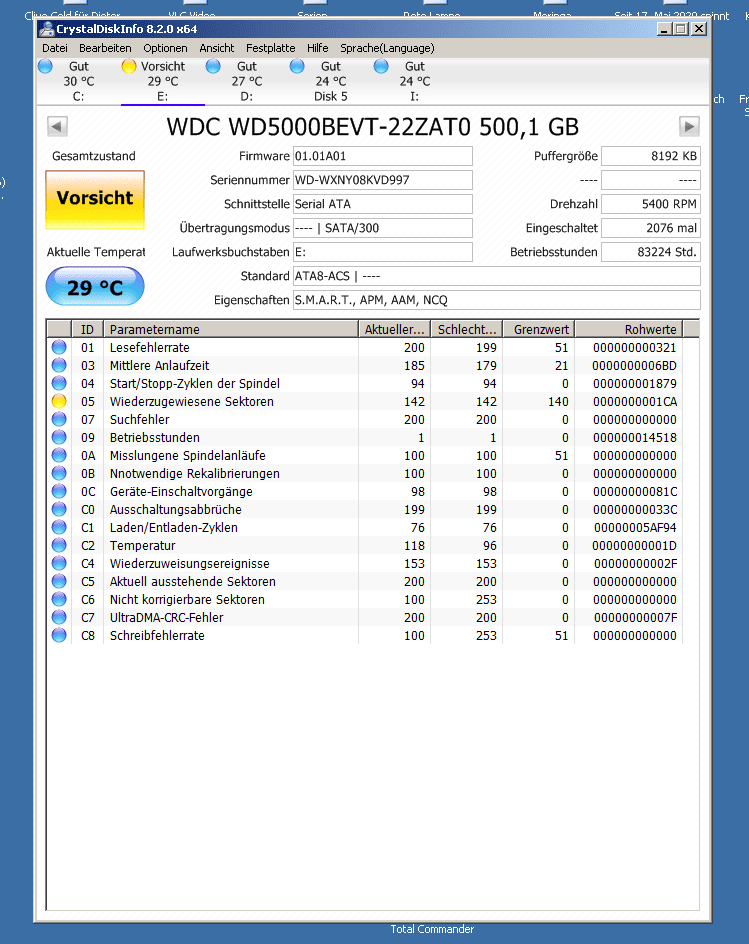Click status icon for Nicht korrigierbare Sektoren
749x944 pixels.
(x=59, y=600)
